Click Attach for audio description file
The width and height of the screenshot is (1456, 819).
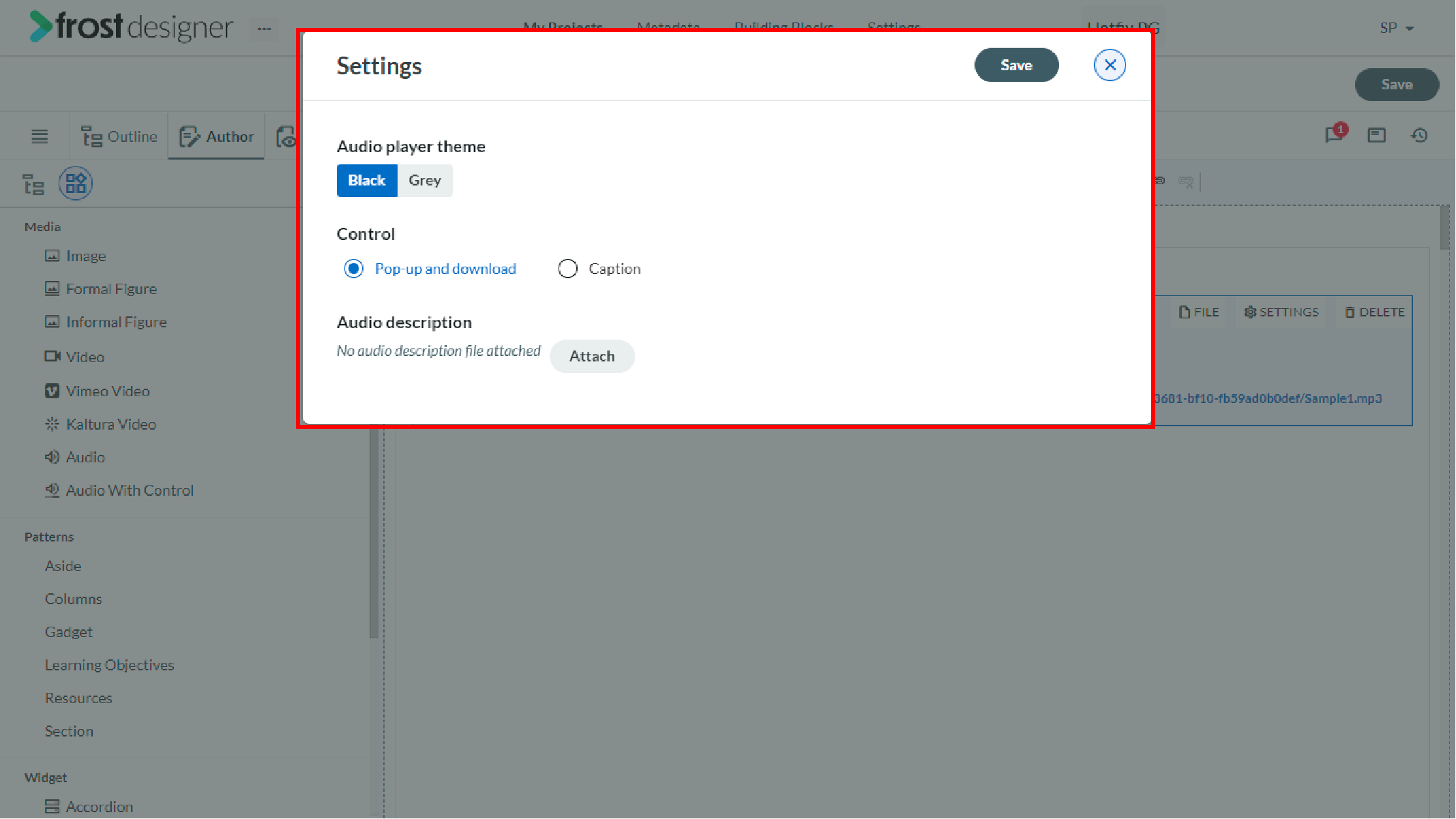[x=592, y=356]
